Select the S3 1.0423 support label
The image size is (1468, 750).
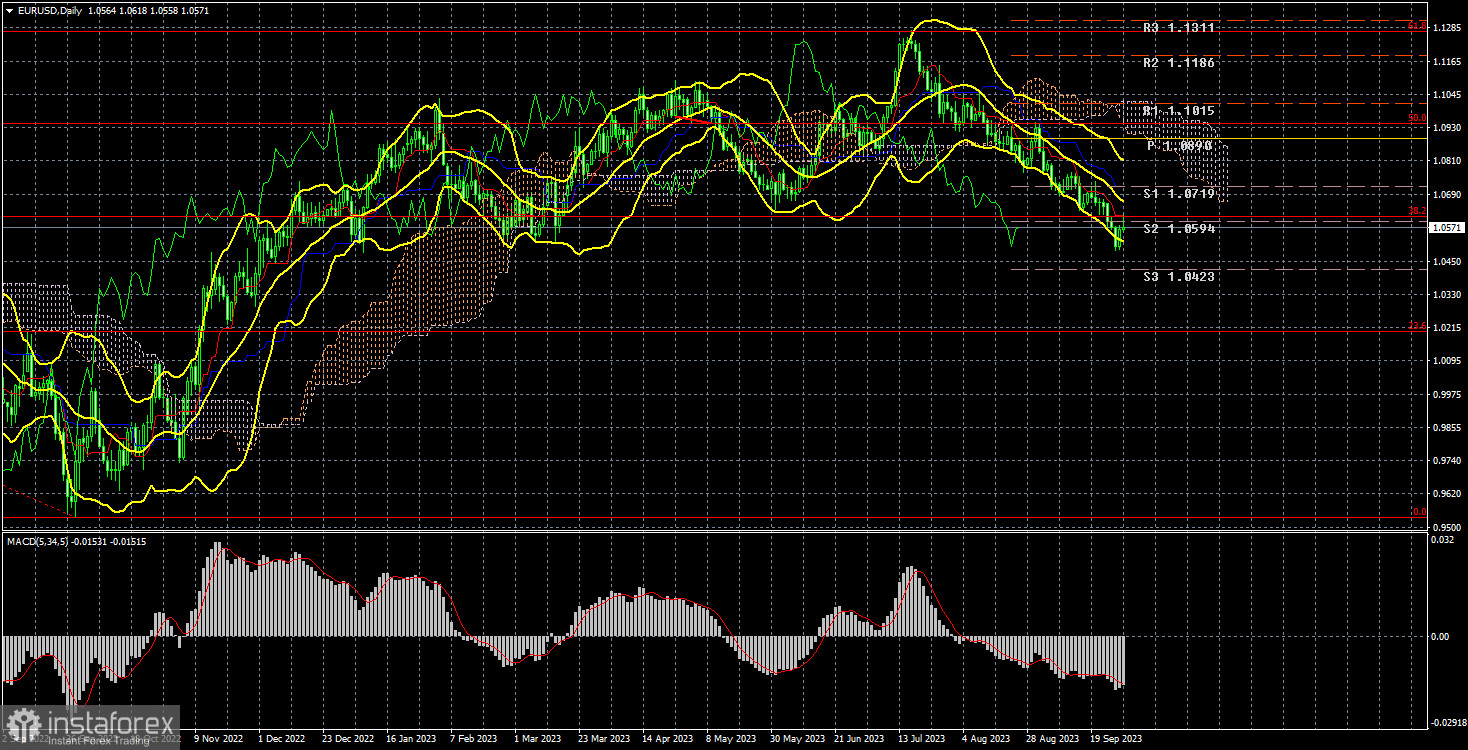tap(1179, 277)
